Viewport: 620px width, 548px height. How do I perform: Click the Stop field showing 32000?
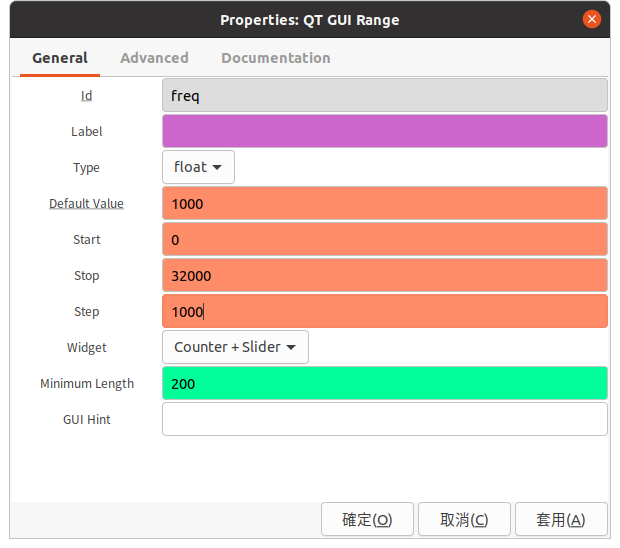(384, 275)
